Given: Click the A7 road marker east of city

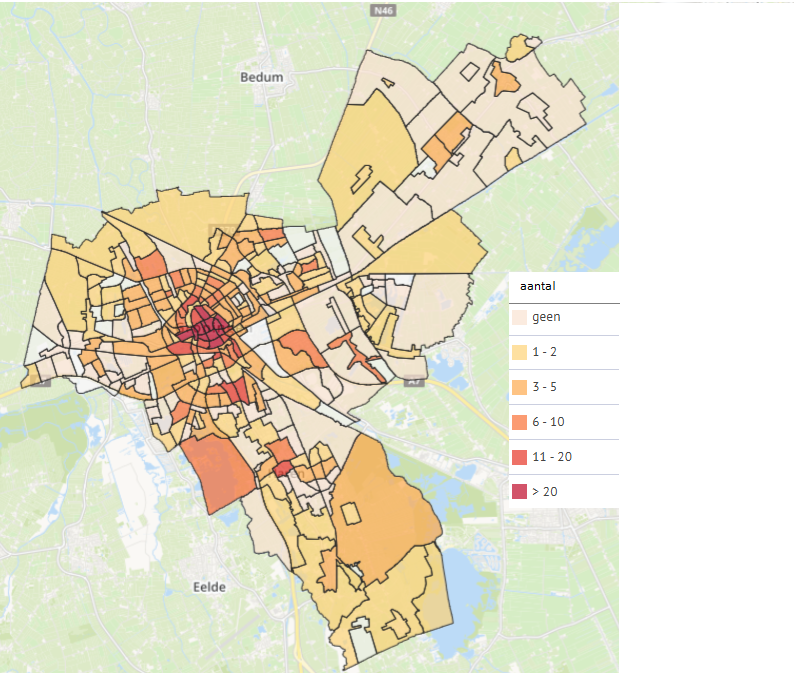Looking at the screenshot, I should [x=414, y=381].
